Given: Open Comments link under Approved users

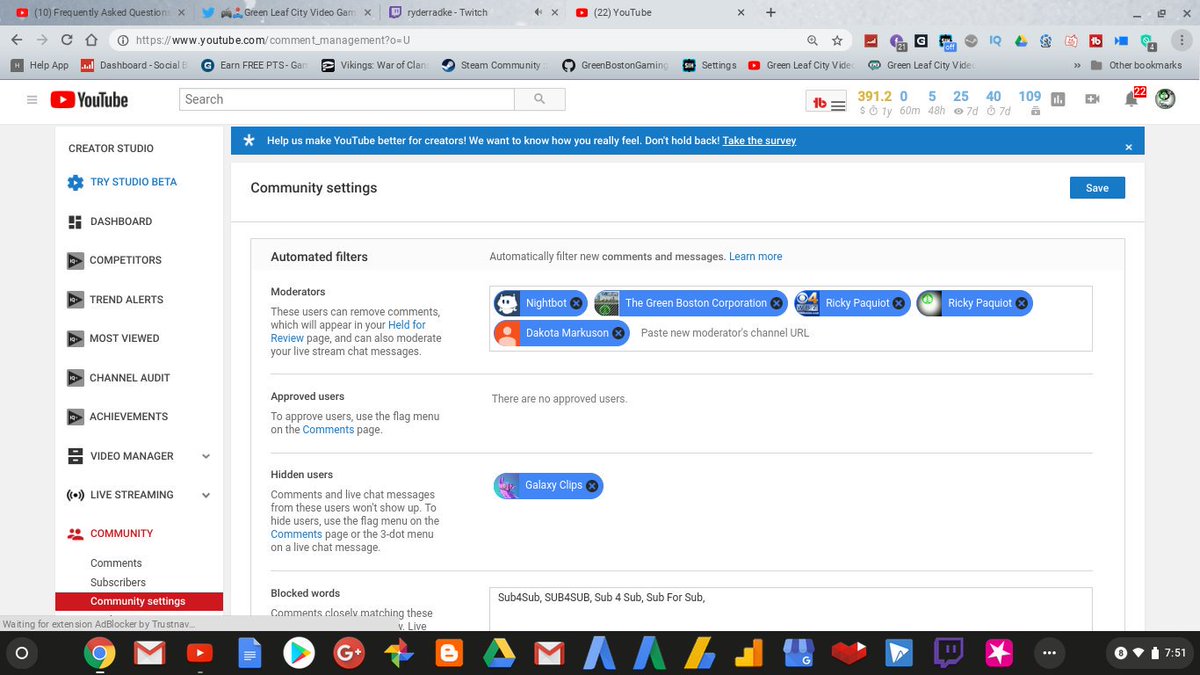Looking at the screenshot, I should point(328,429).
